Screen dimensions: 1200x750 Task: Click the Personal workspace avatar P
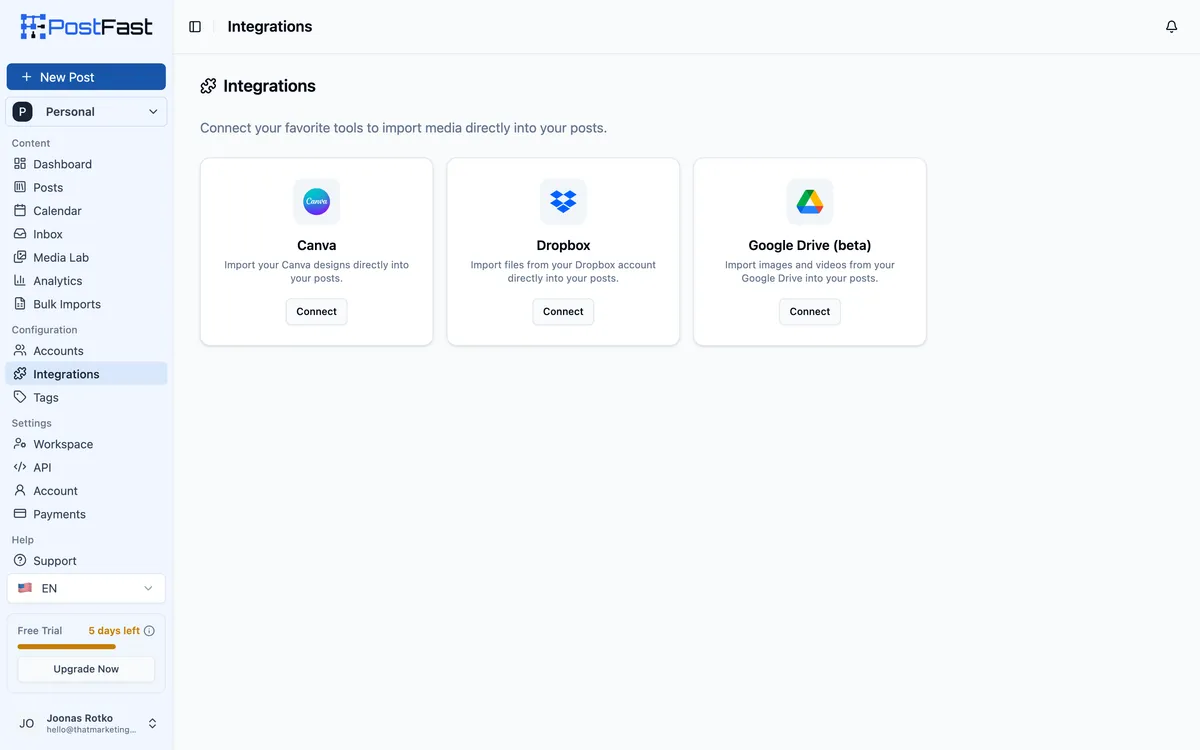click(22, 112)
